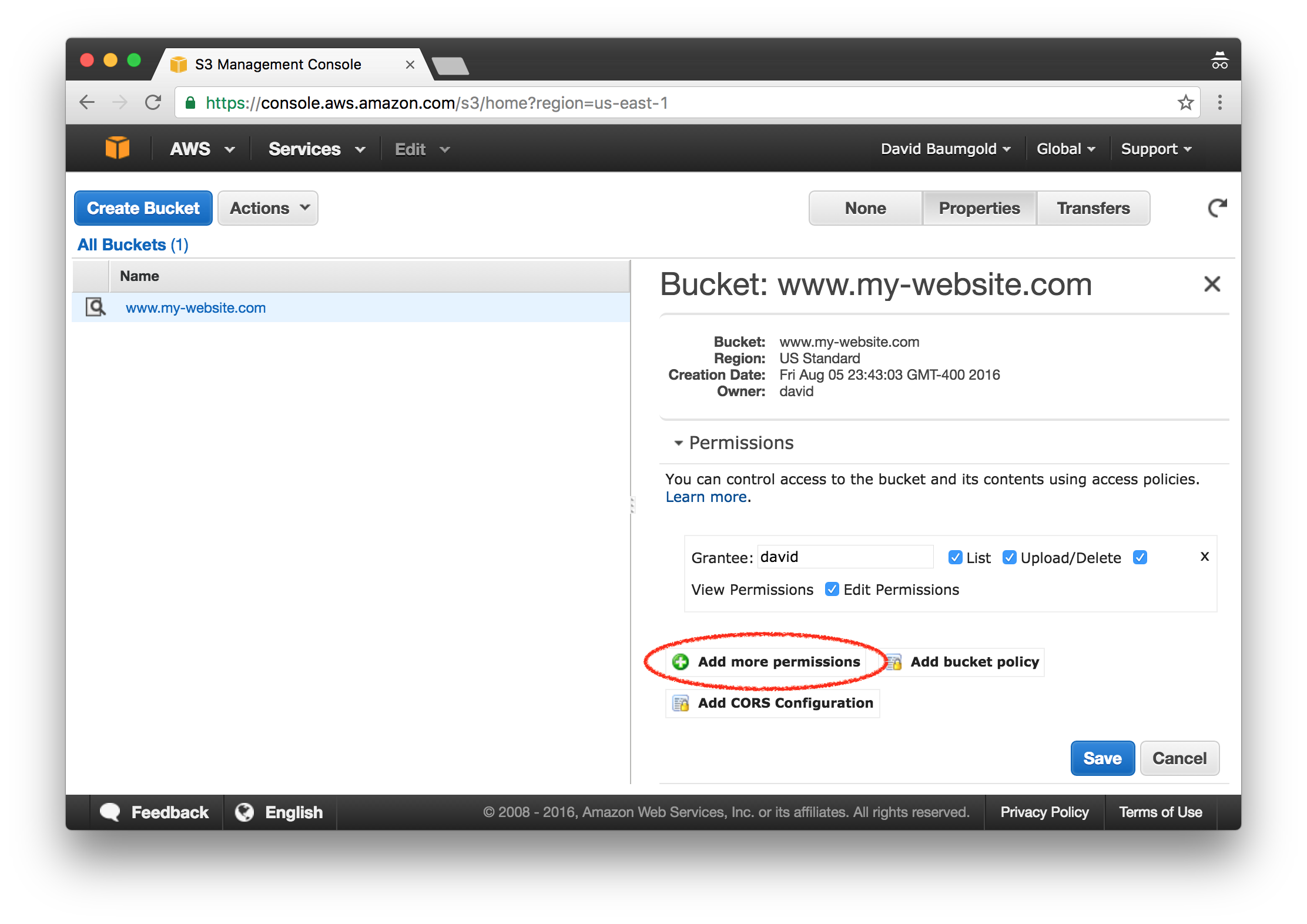Click the lock document icon beside Add bucket policy
This screenshot has width=1307, height=924.
tap(894, 662)
